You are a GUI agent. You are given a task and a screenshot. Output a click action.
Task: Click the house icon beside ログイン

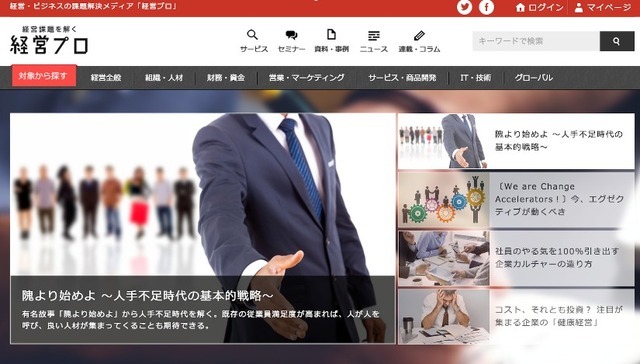520,8
